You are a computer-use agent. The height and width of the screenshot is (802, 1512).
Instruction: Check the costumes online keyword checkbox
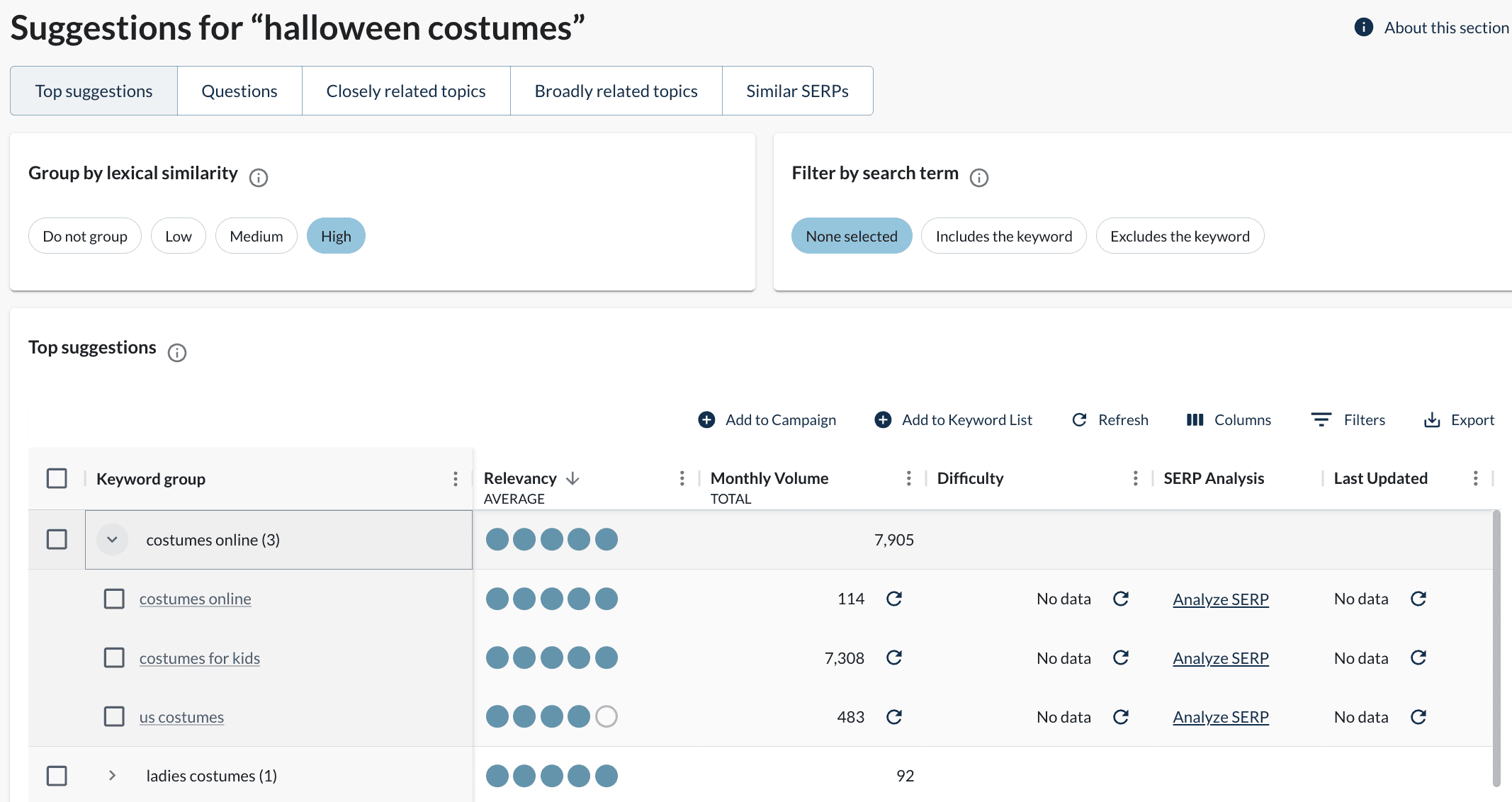tap(114, 599)
